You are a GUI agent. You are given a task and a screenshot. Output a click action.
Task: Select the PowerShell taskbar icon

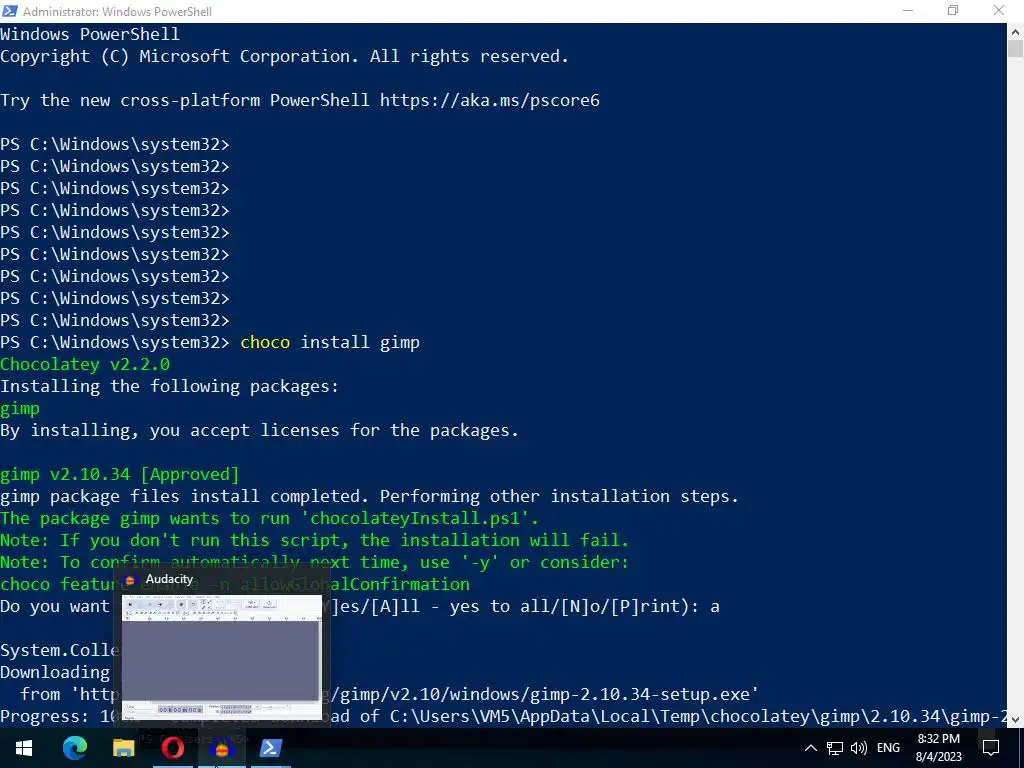(x=270, y=748)
